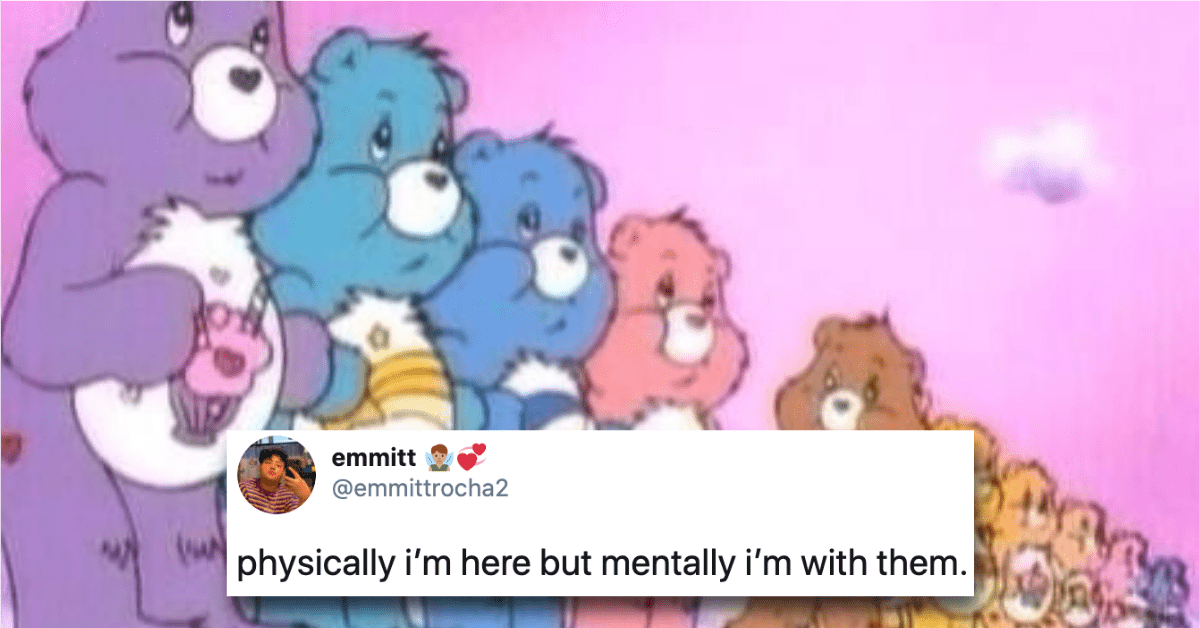Click the purple bear's upward-looking eye
1200x628 pixels.
179,25
